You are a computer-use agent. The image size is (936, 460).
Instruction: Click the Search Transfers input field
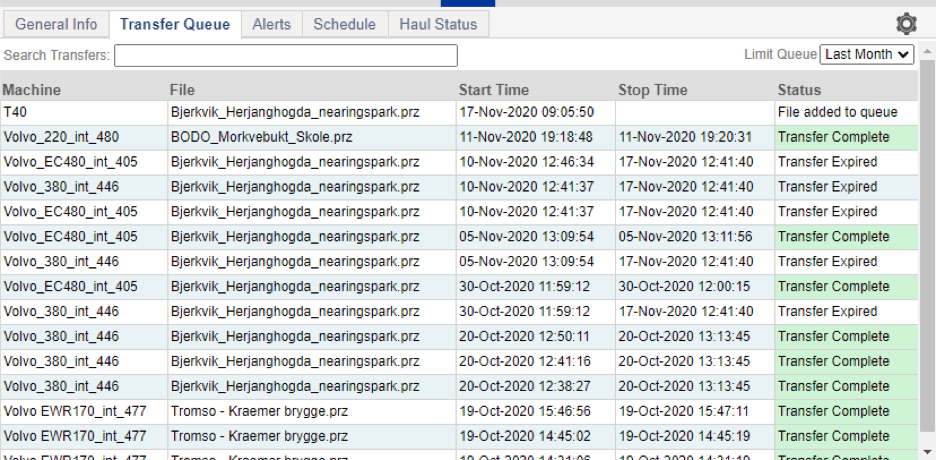286,55
